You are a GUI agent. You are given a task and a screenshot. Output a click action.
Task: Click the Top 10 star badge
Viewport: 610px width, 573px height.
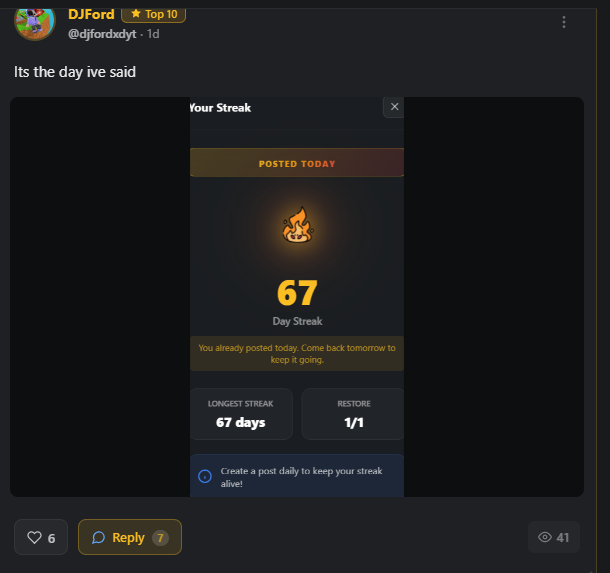point(154,15)
